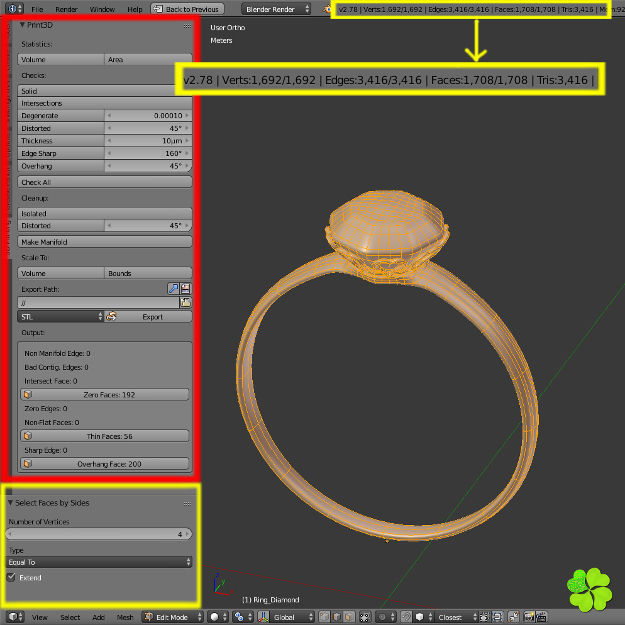Viewport: 625px width, 625px height.
Task: Select Overhang Face cube icon in Output
Action: (x=28, y=464)
